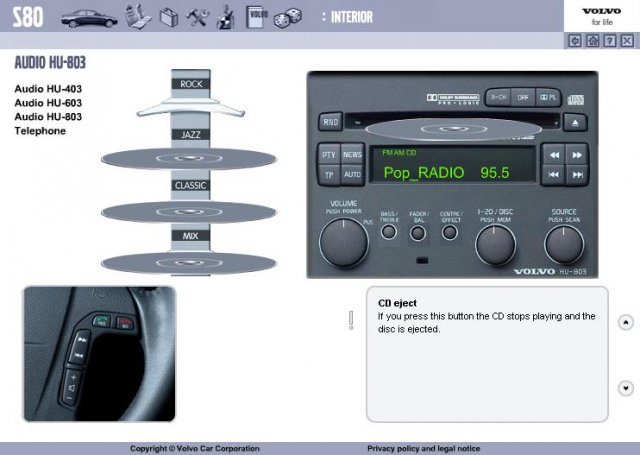Viewport: 640px width, 455px height.
Task: Click the next track button
Action: 577,175
